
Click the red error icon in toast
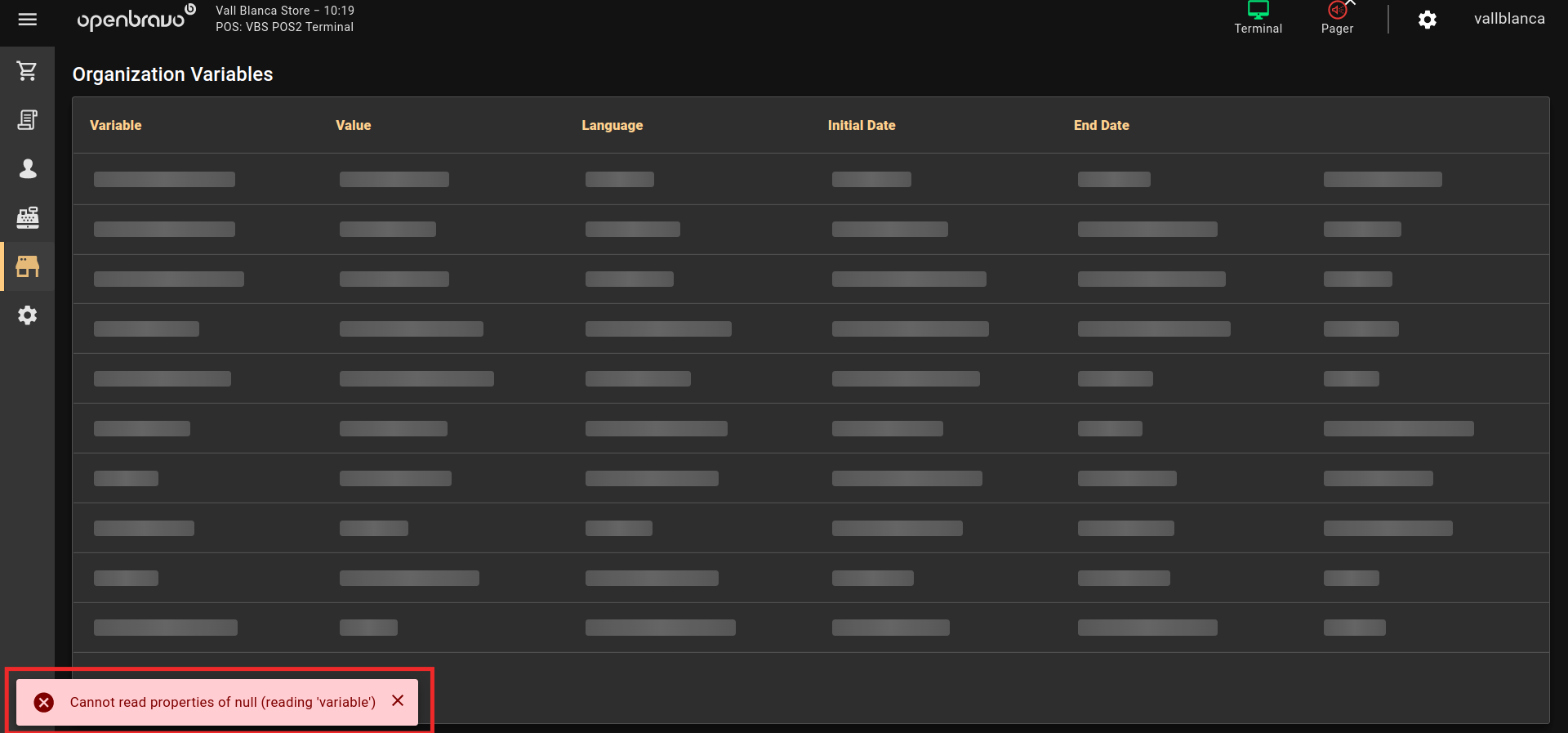click(44, 702)
